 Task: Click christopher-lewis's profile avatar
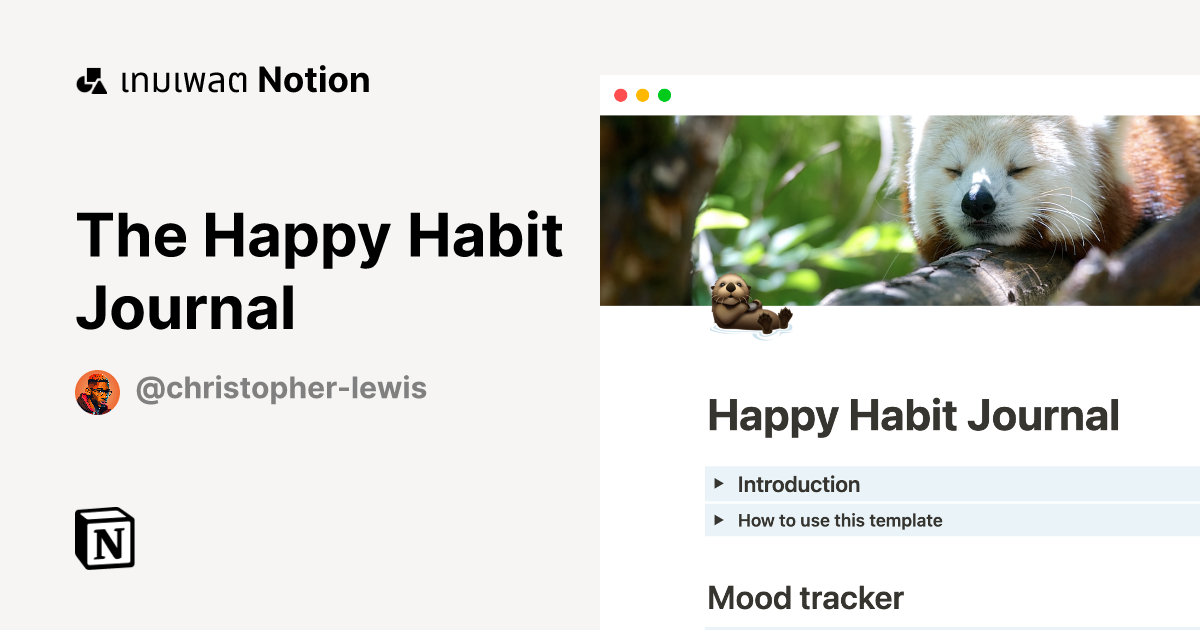[97, 390]
